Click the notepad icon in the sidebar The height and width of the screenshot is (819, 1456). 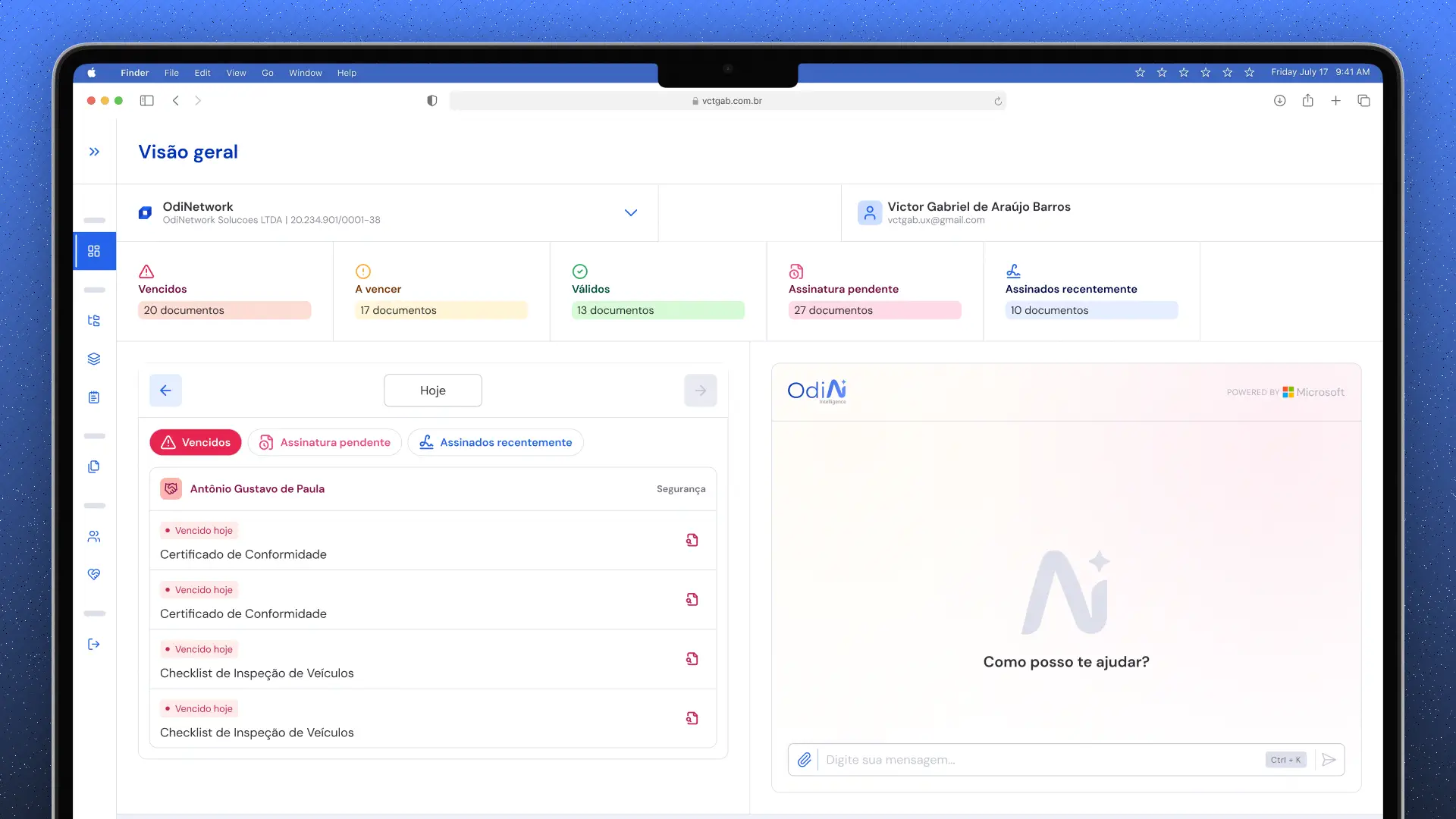pyautogui.click(x=94, y=397)
